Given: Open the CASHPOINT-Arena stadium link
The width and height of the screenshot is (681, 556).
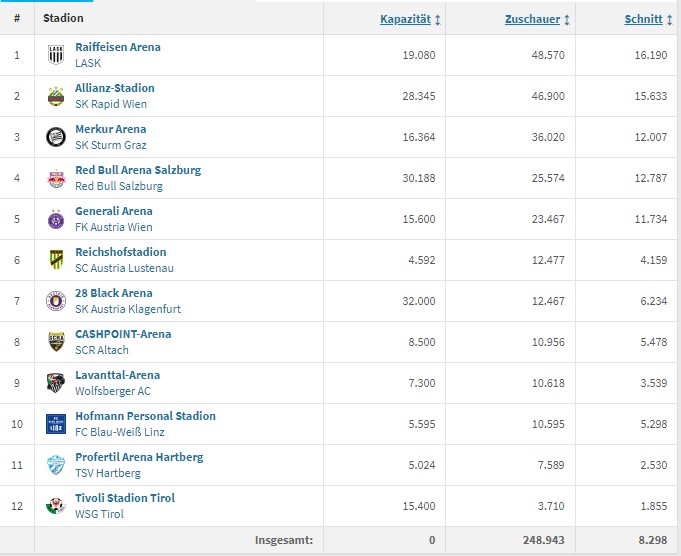Looking at the screenshot, I should click(123, 334).
